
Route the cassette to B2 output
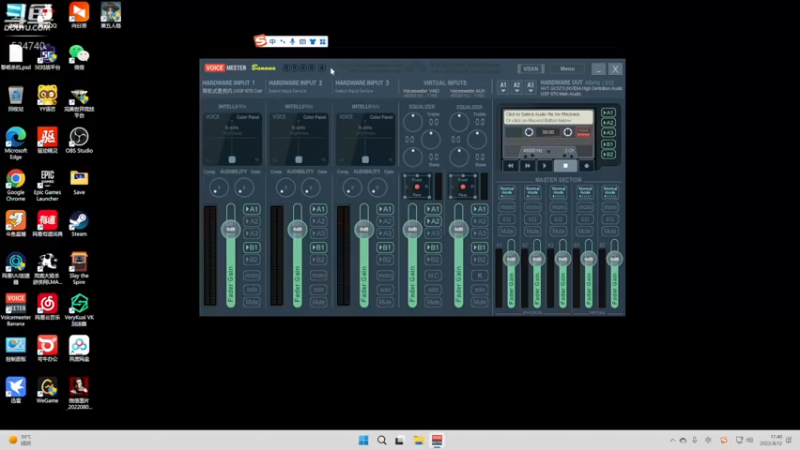[608, 155]
